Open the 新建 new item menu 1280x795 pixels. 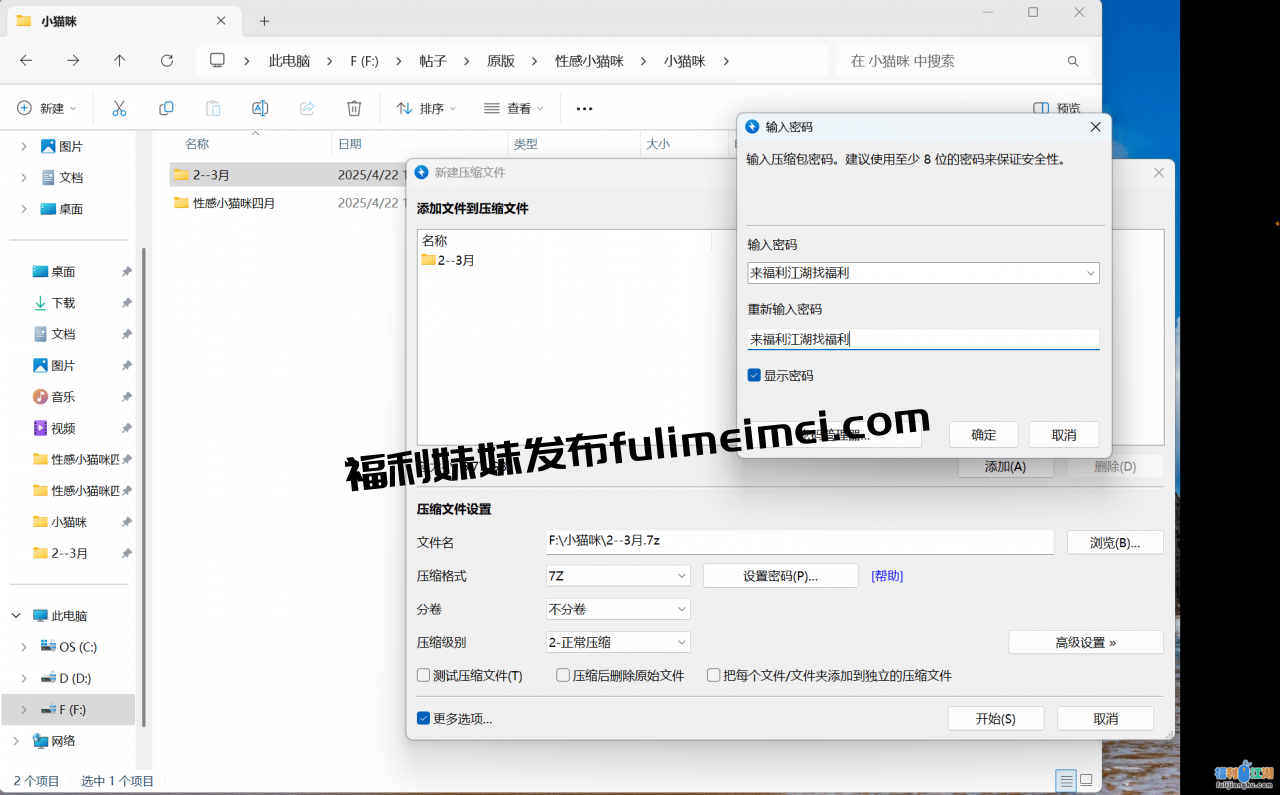pos(47,108)
